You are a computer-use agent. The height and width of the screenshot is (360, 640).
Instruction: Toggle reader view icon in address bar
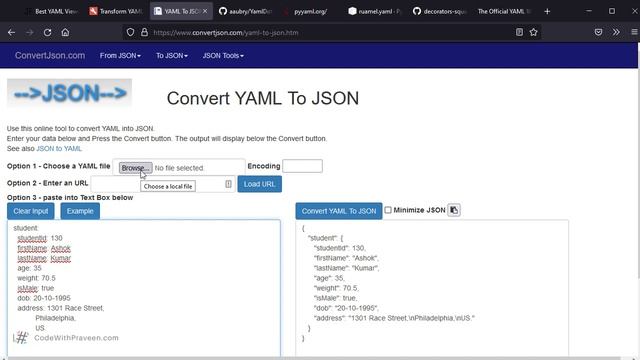(519, 32)
